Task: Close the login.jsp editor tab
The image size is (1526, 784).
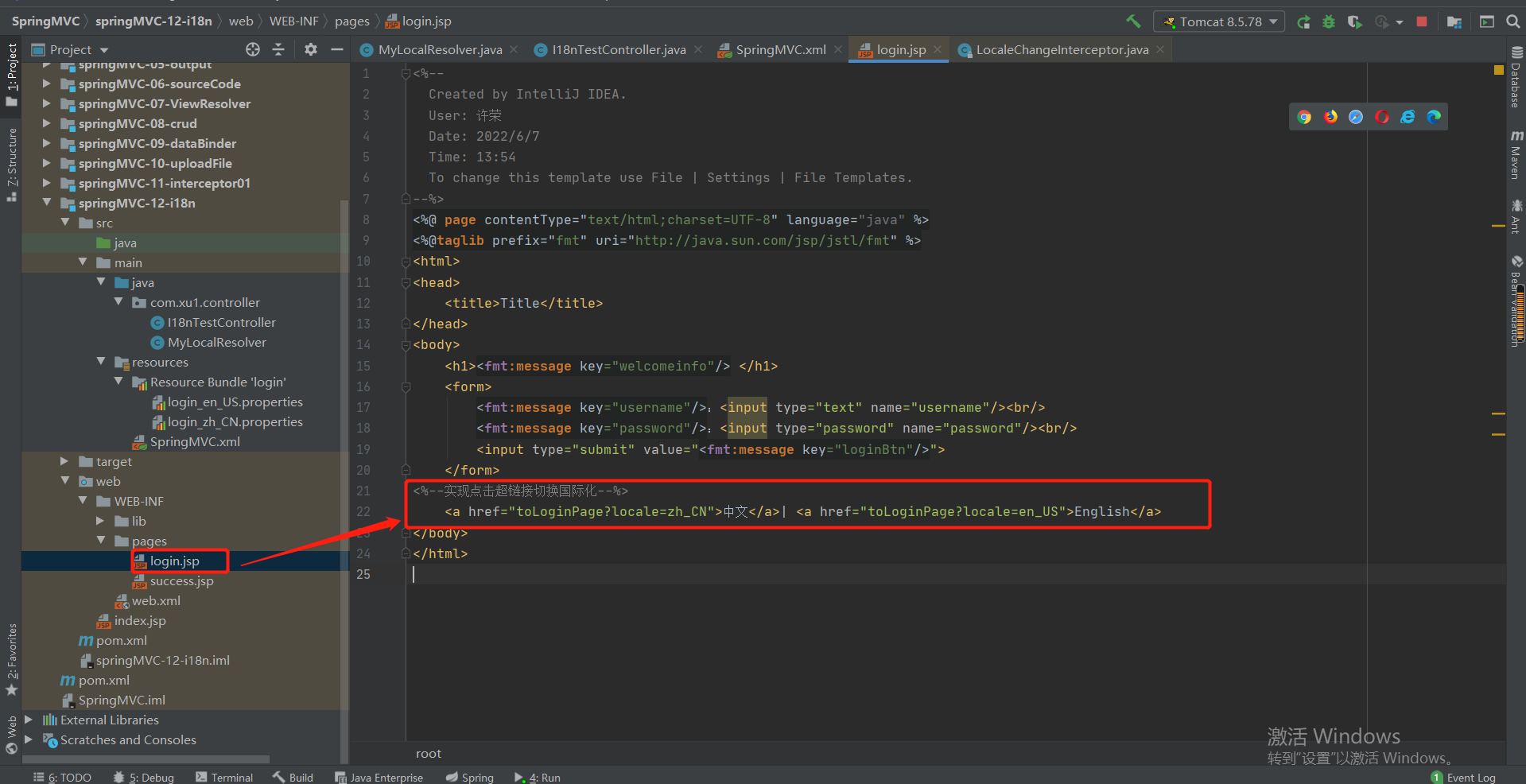Action: click(x=938, y=49)
